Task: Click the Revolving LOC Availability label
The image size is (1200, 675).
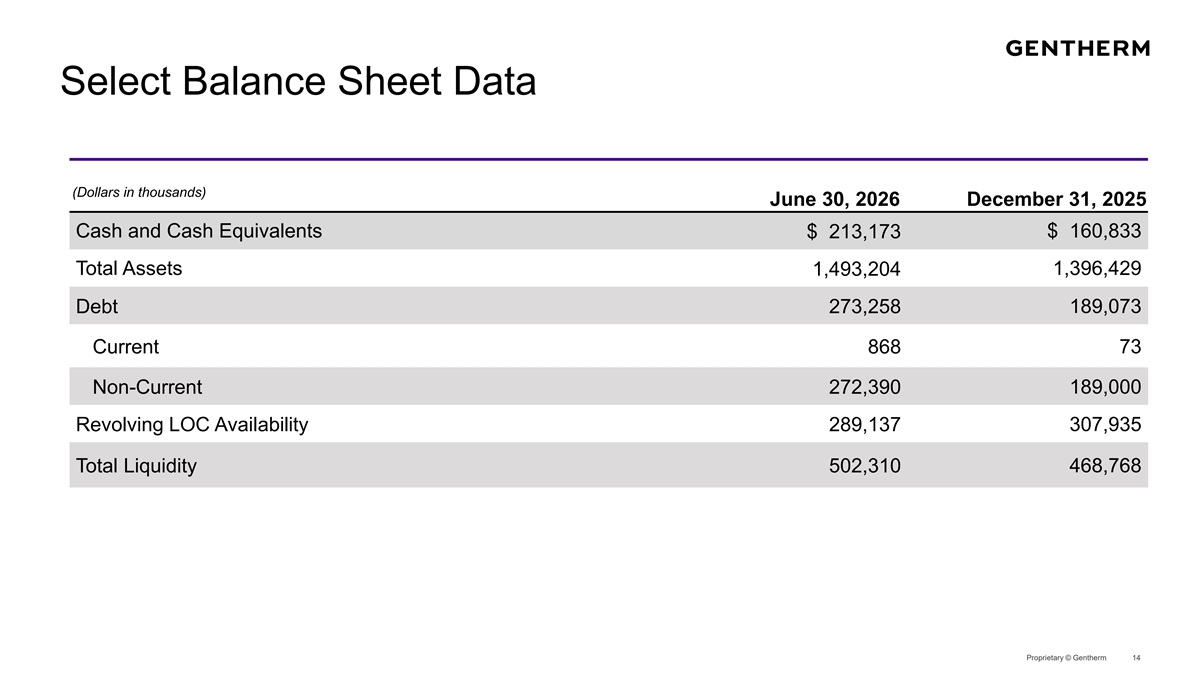Action: click(x=192, y=425)
